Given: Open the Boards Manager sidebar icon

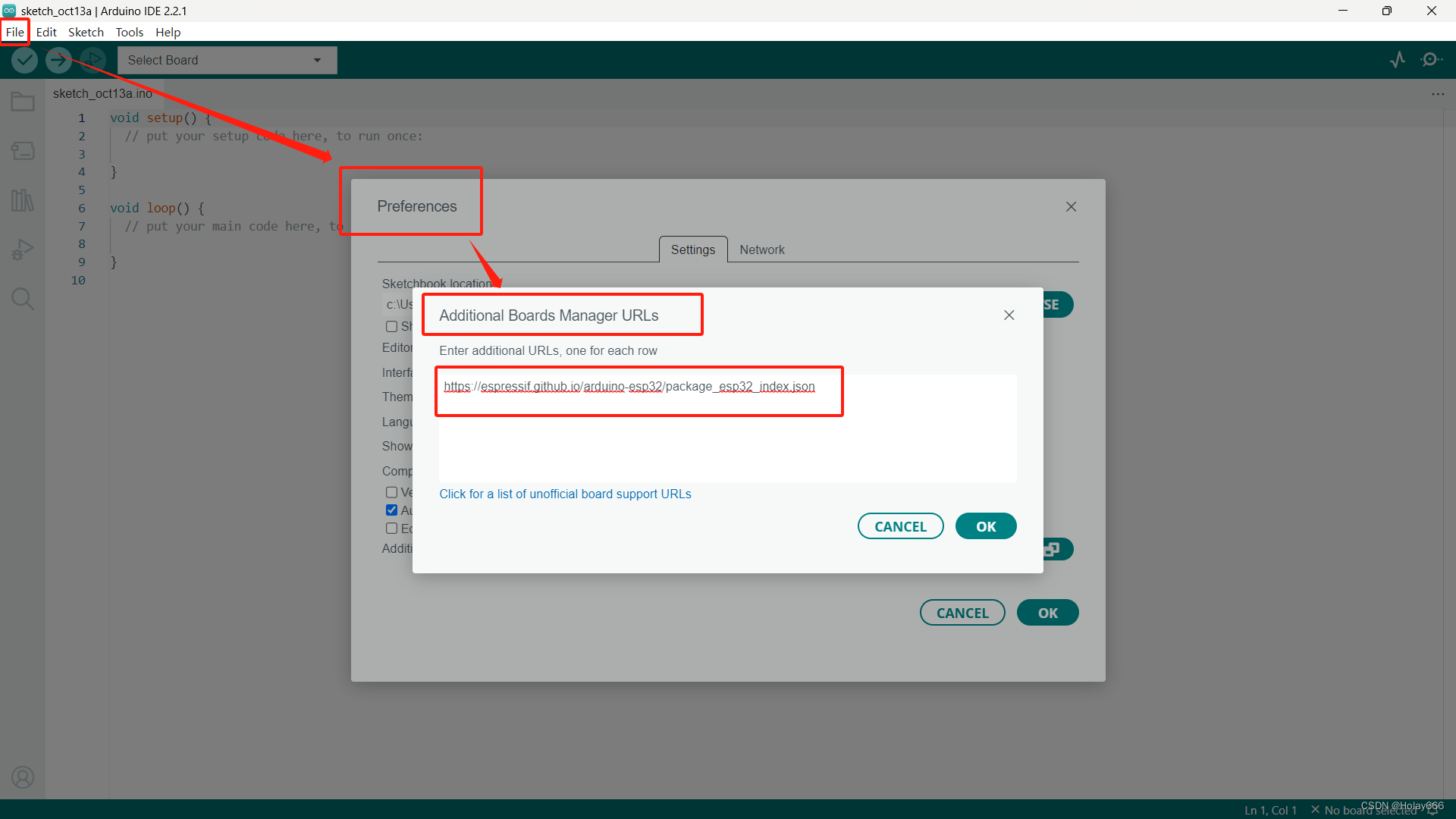Looking at the screenshot, I should coord(23,151).
